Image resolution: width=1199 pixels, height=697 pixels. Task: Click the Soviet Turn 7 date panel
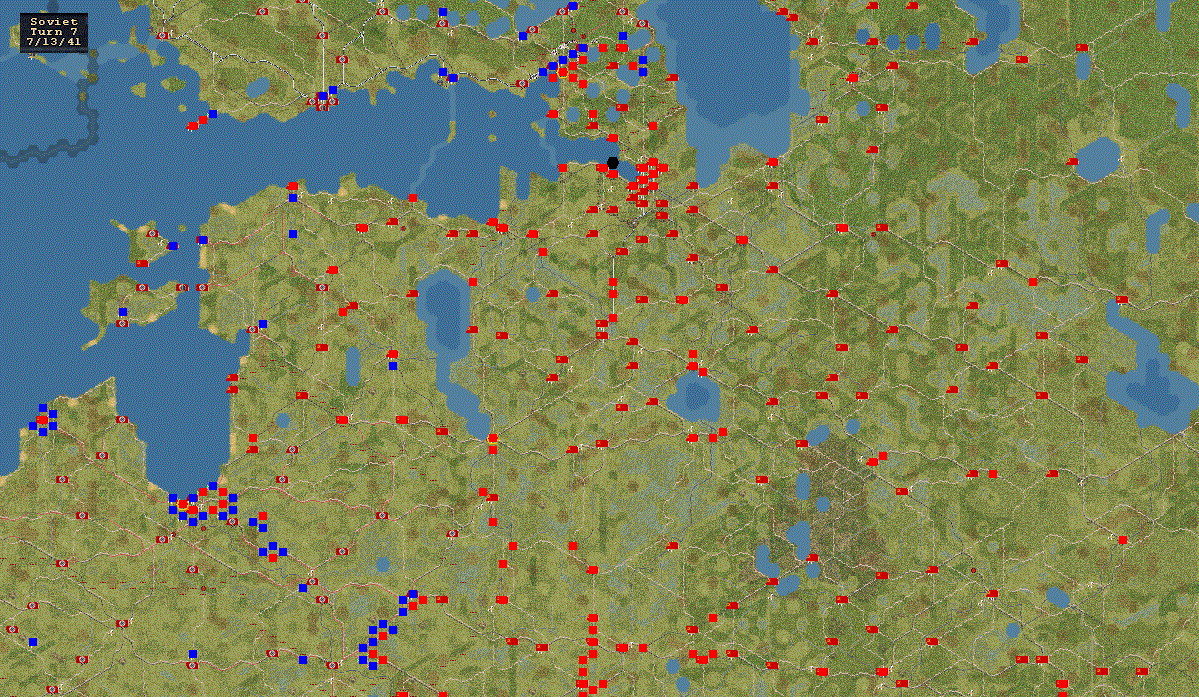coord(54,32)
